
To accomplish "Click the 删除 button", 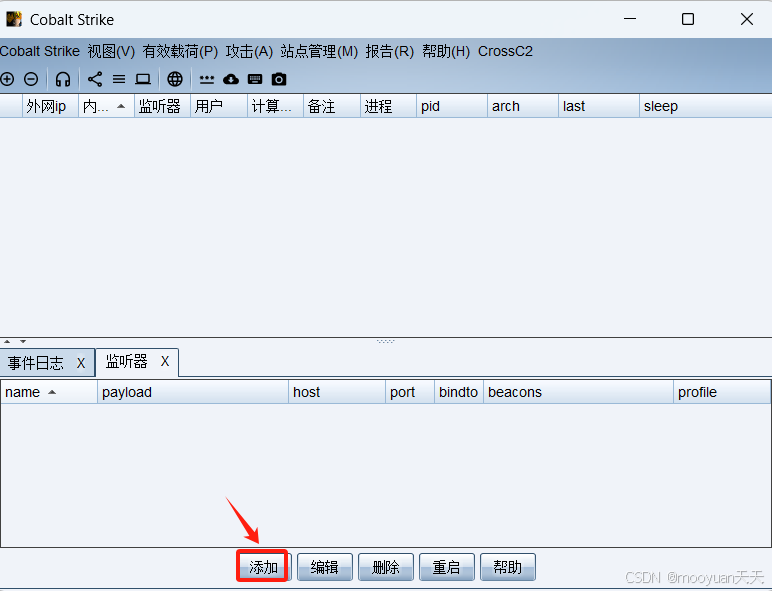I will (x=386, y=567).
